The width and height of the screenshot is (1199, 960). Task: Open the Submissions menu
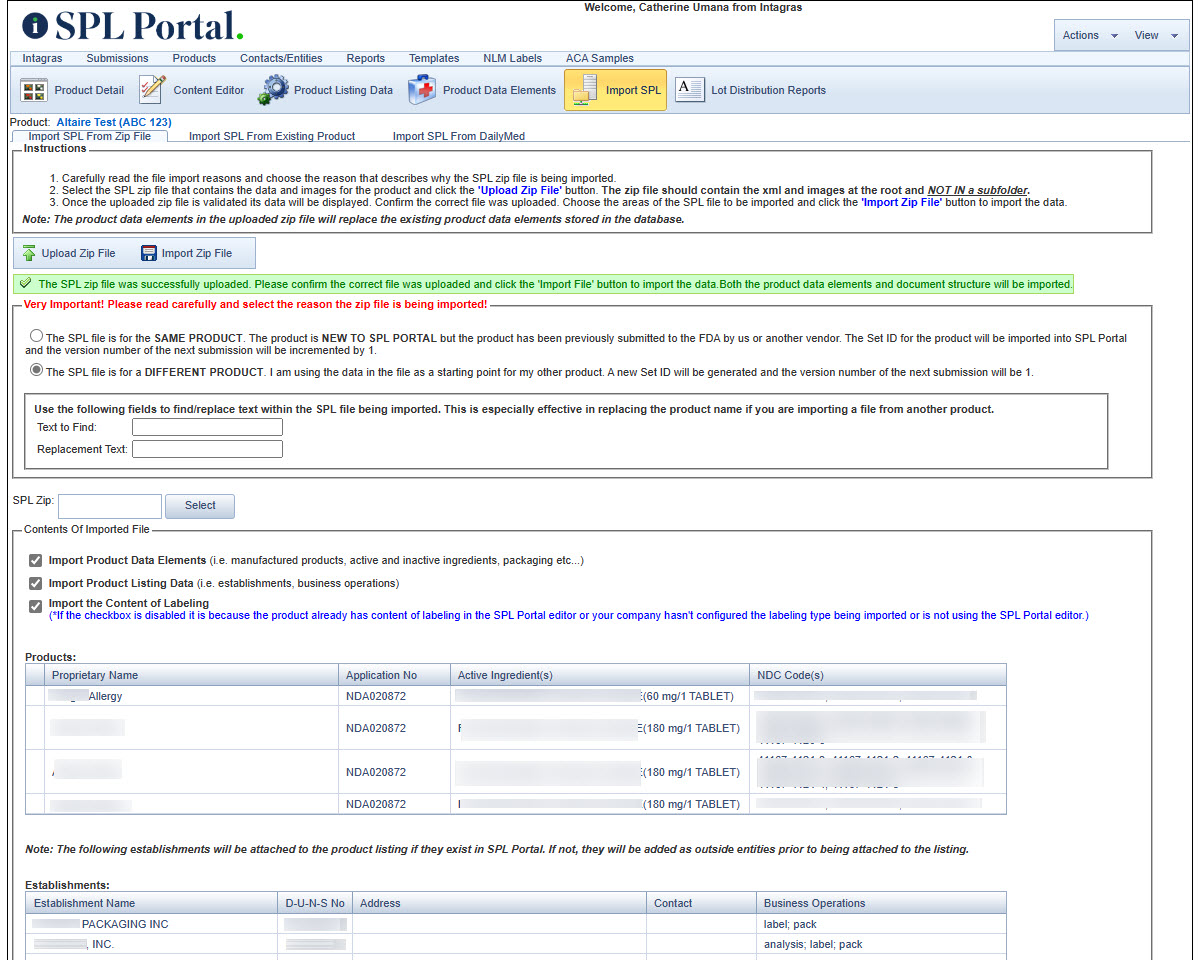117,58
